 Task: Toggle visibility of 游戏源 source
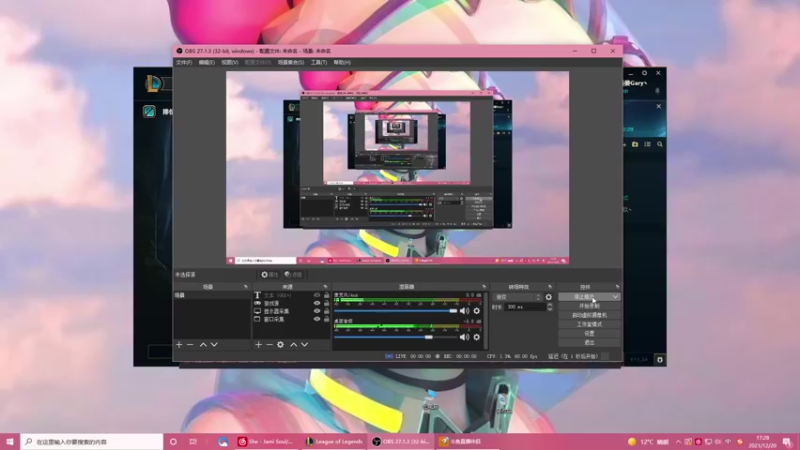coord(317,303)
